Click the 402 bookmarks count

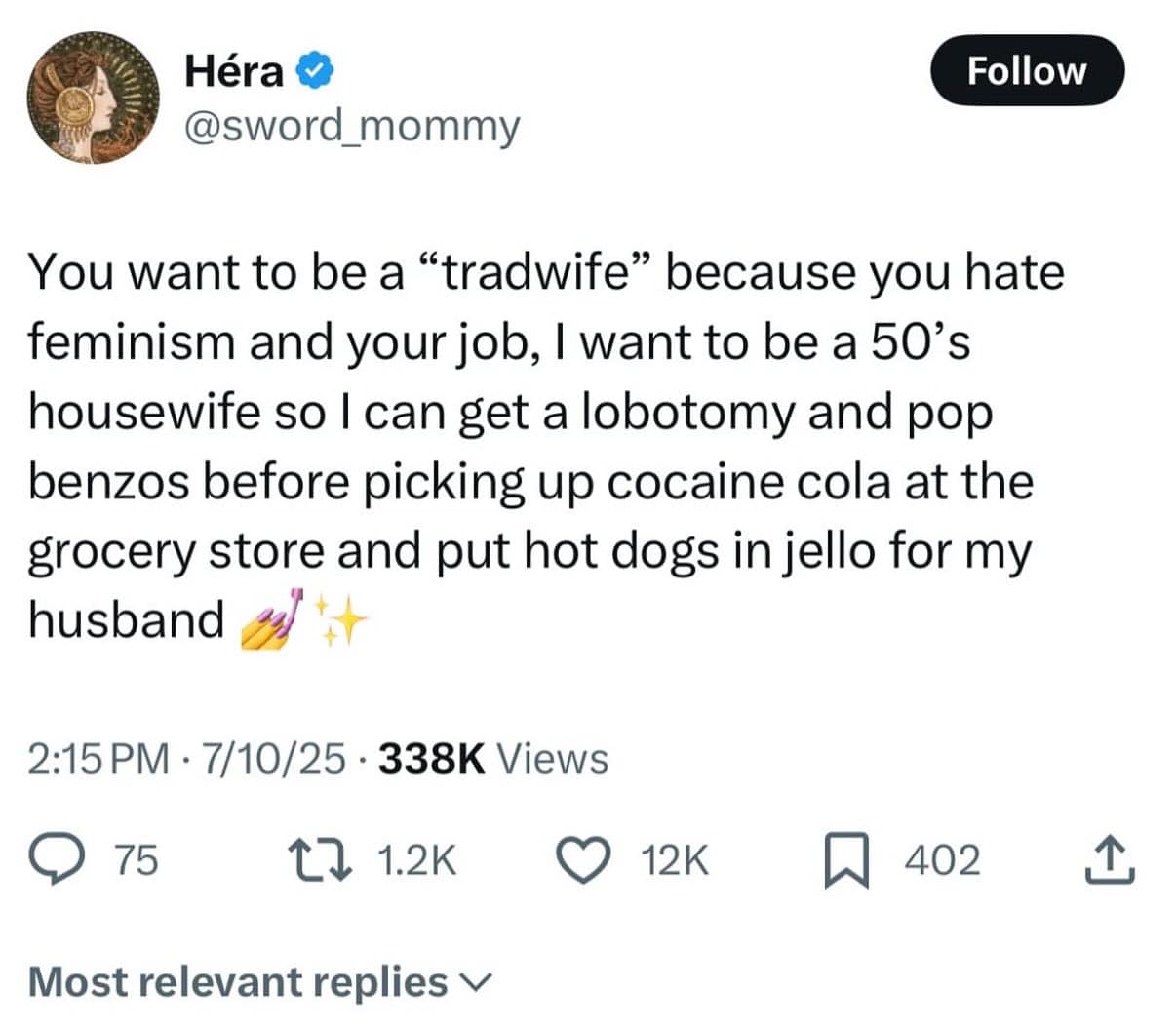coord(942,860)
